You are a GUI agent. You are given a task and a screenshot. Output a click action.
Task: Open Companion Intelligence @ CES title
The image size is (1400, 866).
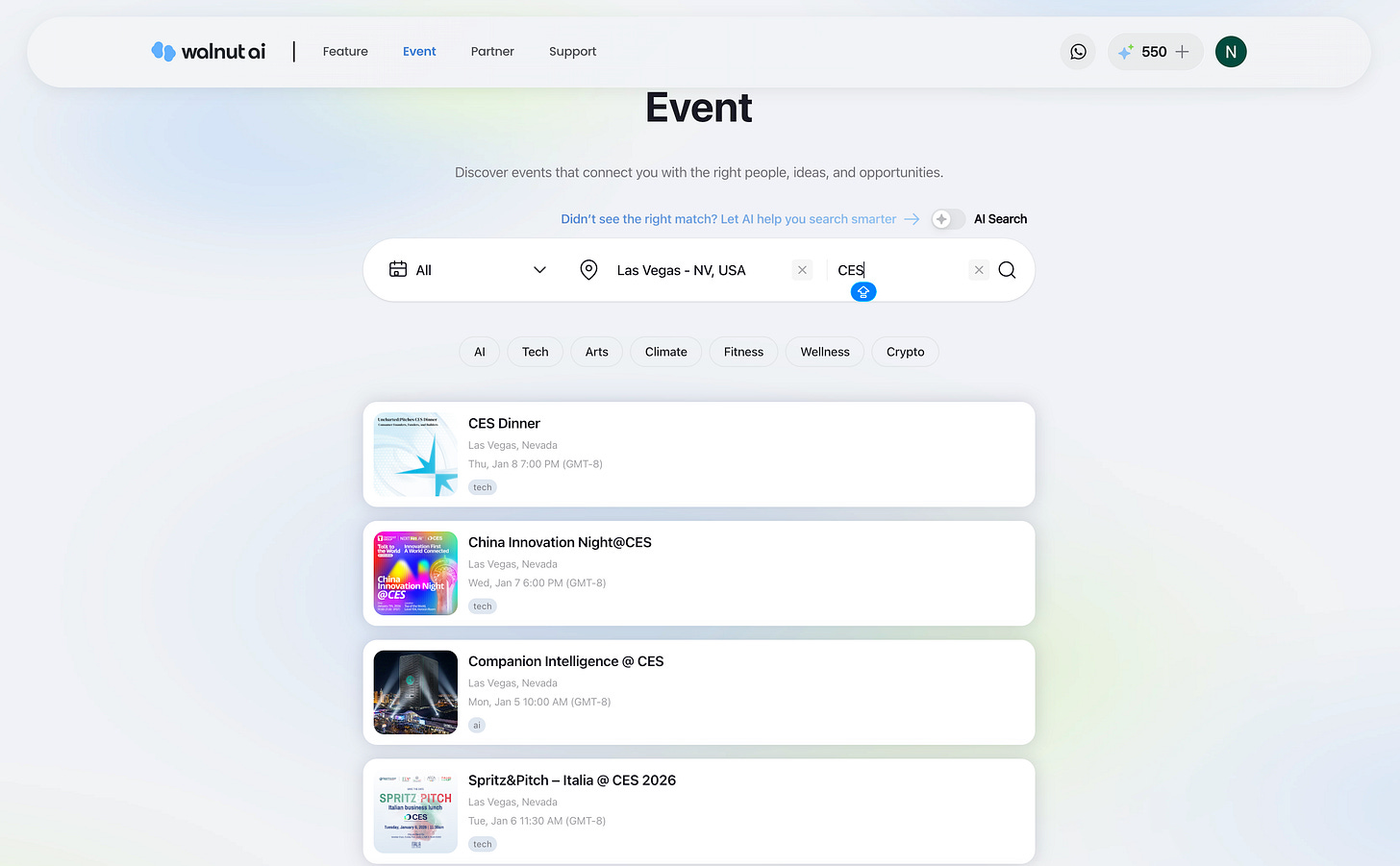[x=565, y=661]
